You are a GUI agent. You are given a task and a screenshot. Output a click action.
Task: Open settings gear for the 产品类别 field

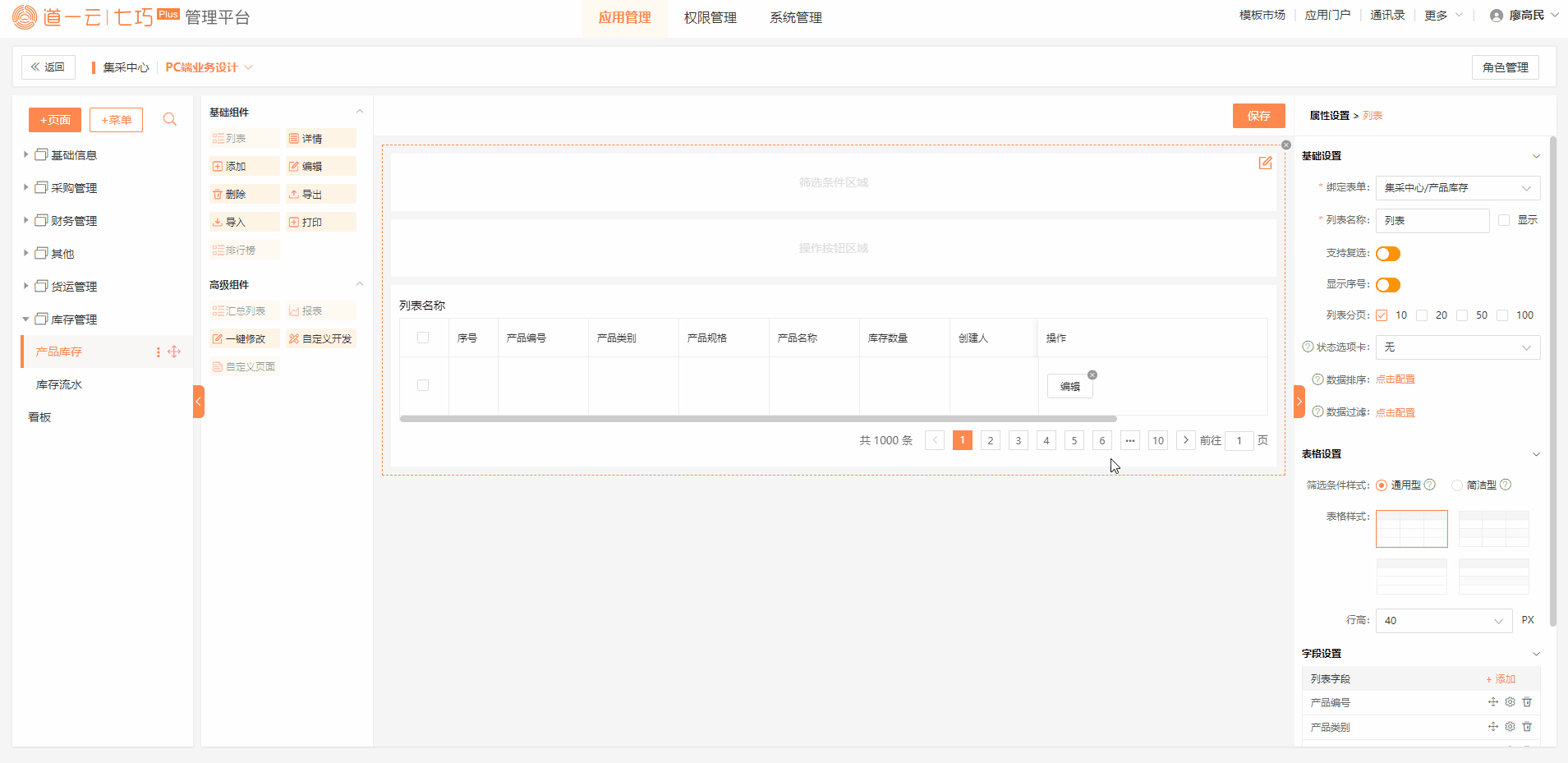click(x=1510, y=727)
